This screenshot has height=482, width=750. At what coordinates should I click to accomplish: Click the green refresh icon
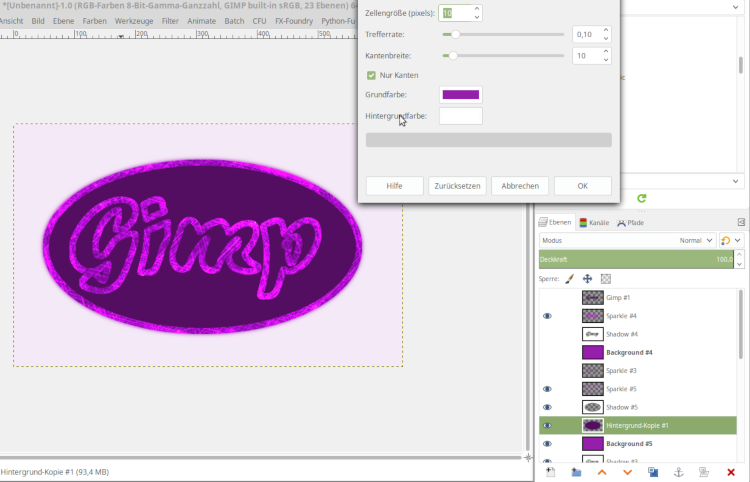[641, 199]
